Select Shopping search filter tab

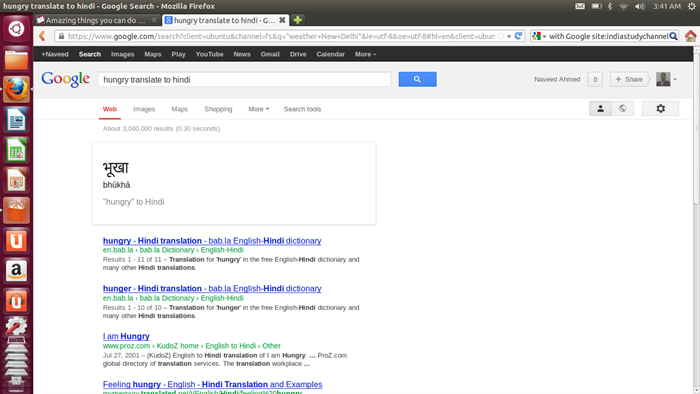point(218,109)
